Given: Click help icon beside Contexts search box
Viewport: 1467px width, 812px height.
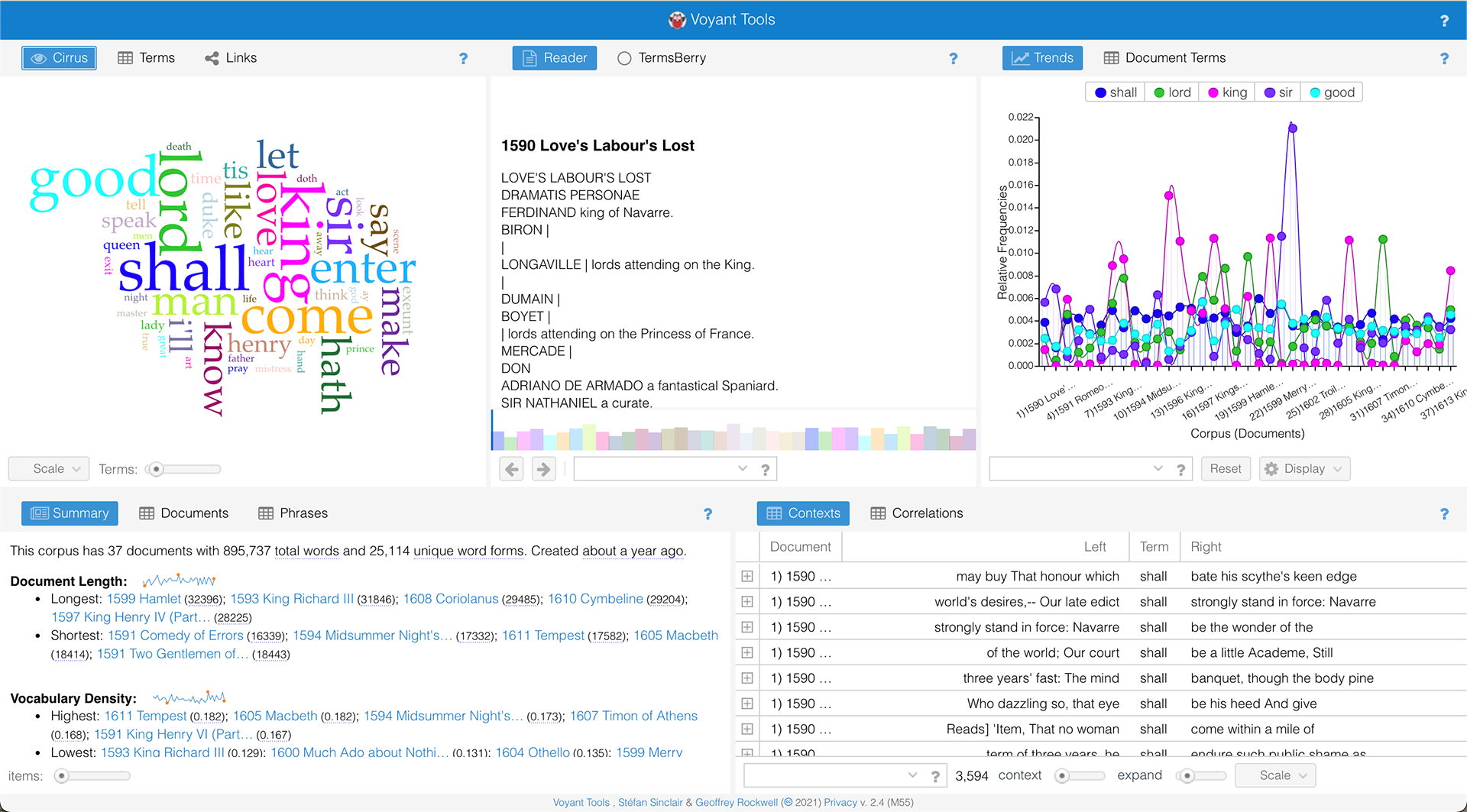Looking at the screenshot, I should point(935,775).
